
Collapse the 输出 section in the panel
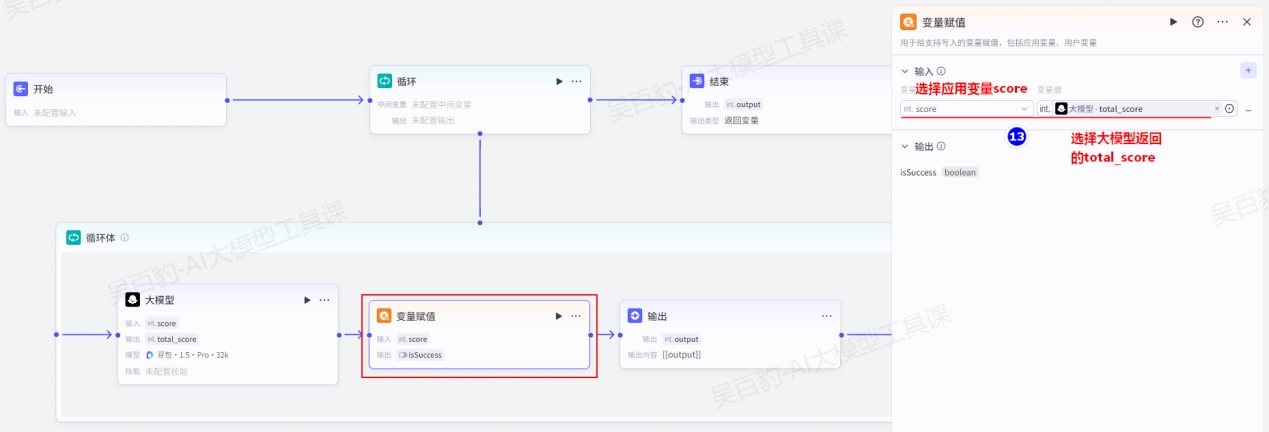click(x=905, y=147)
